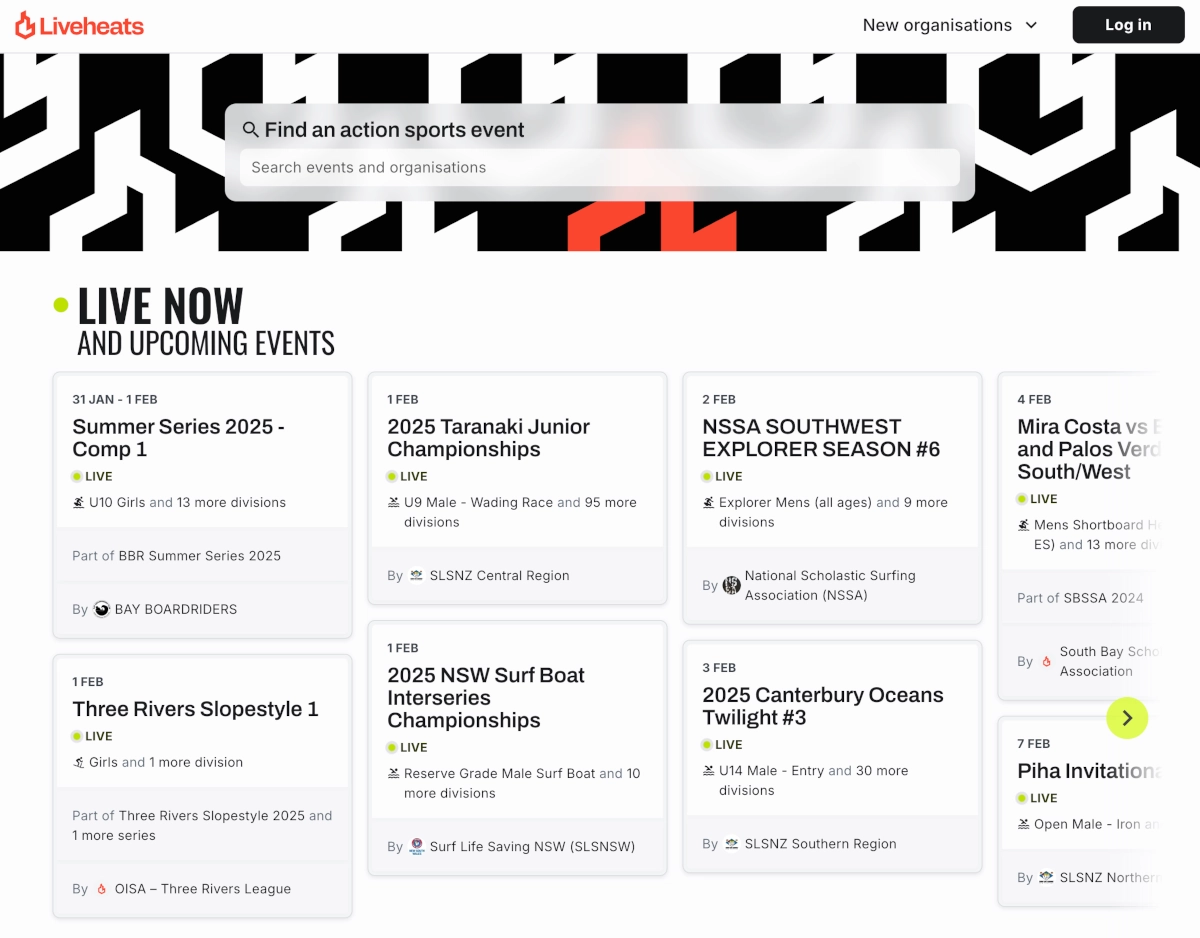Open Three Rivers Slopestyle 1 event

[x=195, y=709]
